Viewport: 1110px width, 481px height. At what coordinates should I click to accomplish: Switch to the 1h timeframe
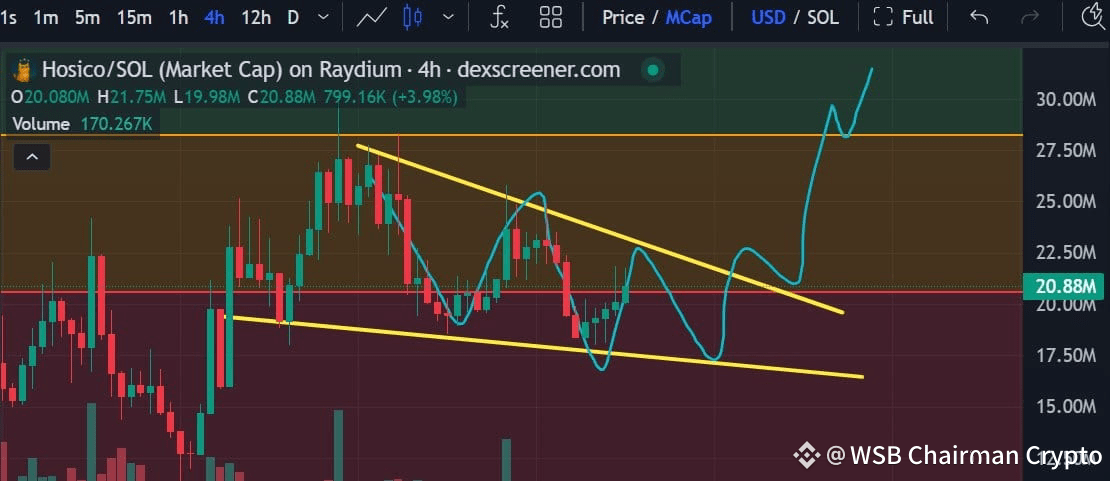pyautogui.click(x=178, y=18)
